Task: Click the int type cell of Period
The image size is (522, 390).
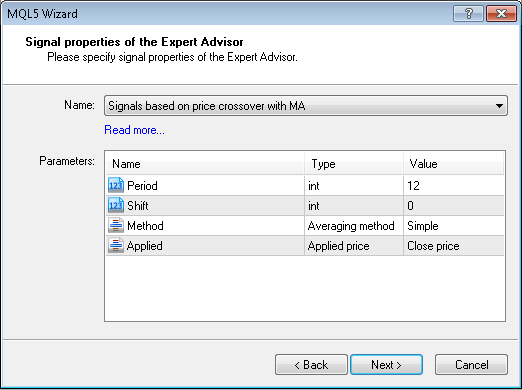Action: pos(354,185)
